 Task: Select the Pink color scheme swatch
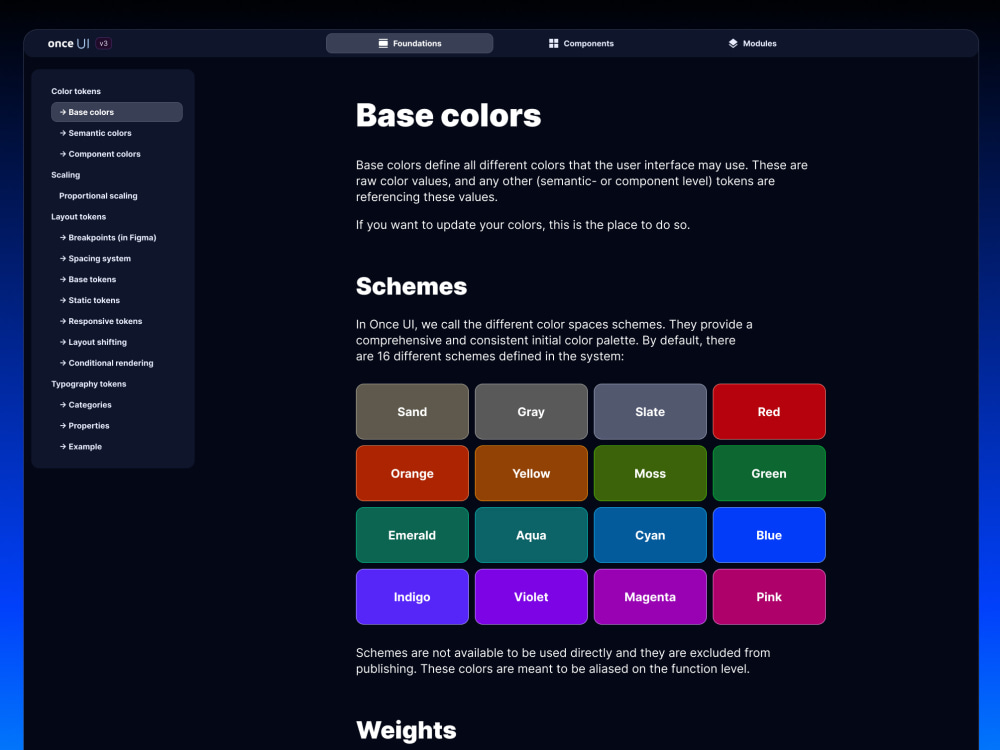coord(769,597)
